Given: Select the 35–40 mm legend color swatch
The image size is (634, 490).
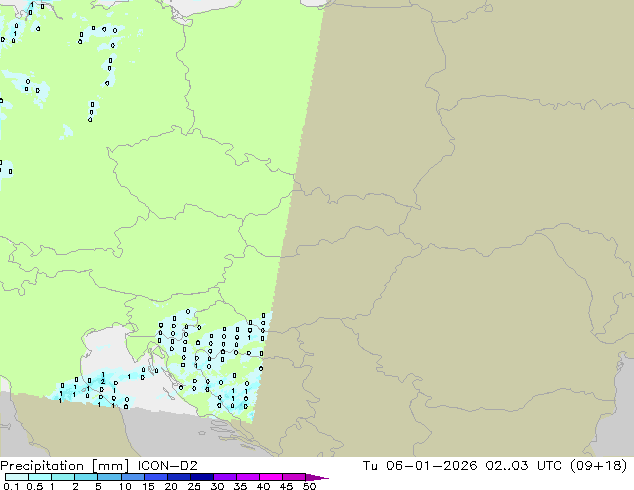Looking at the screenshot, I should coord(248,477).
